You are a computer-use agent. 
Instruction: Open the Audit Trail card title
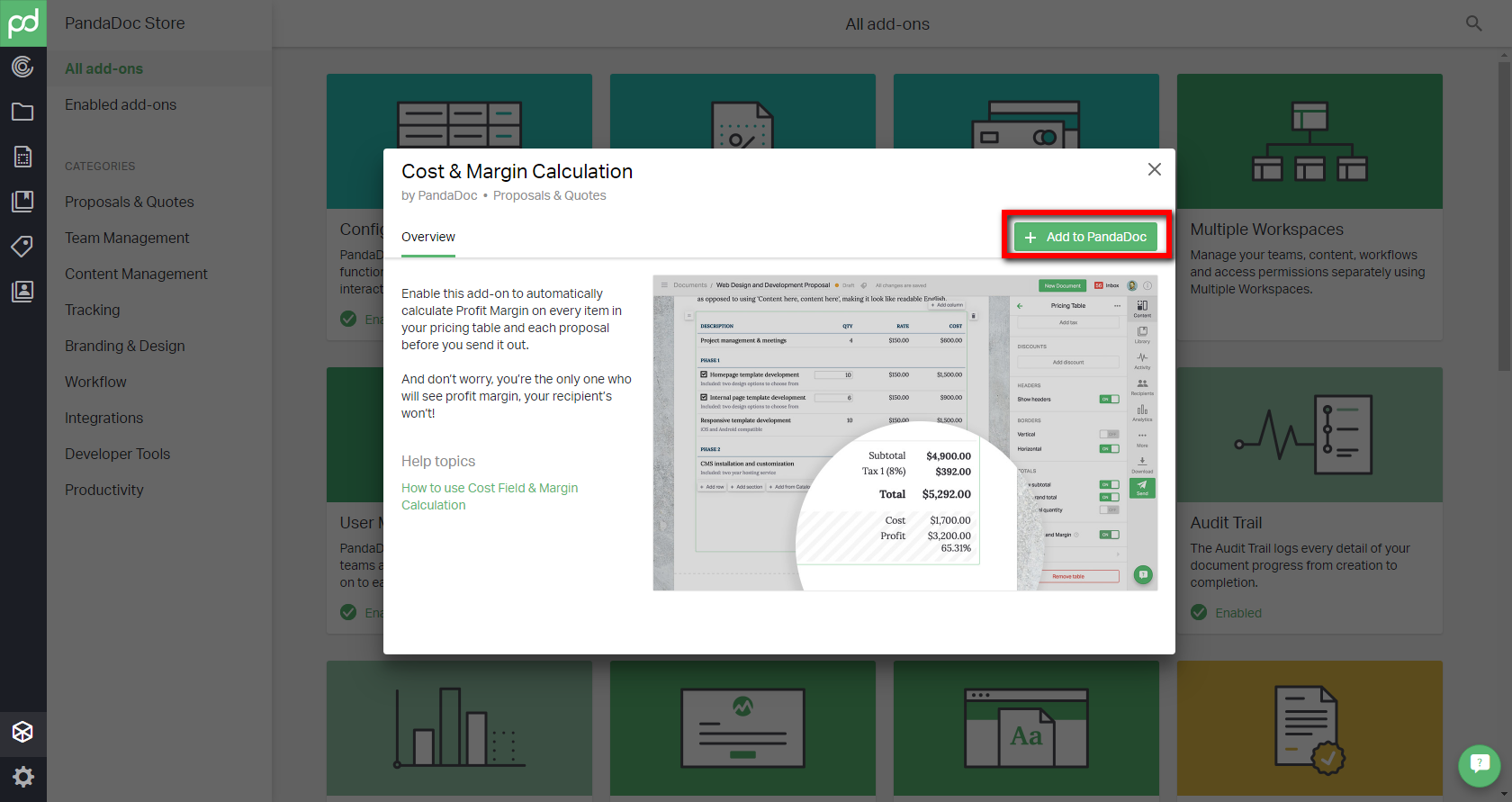(1226, 523)
